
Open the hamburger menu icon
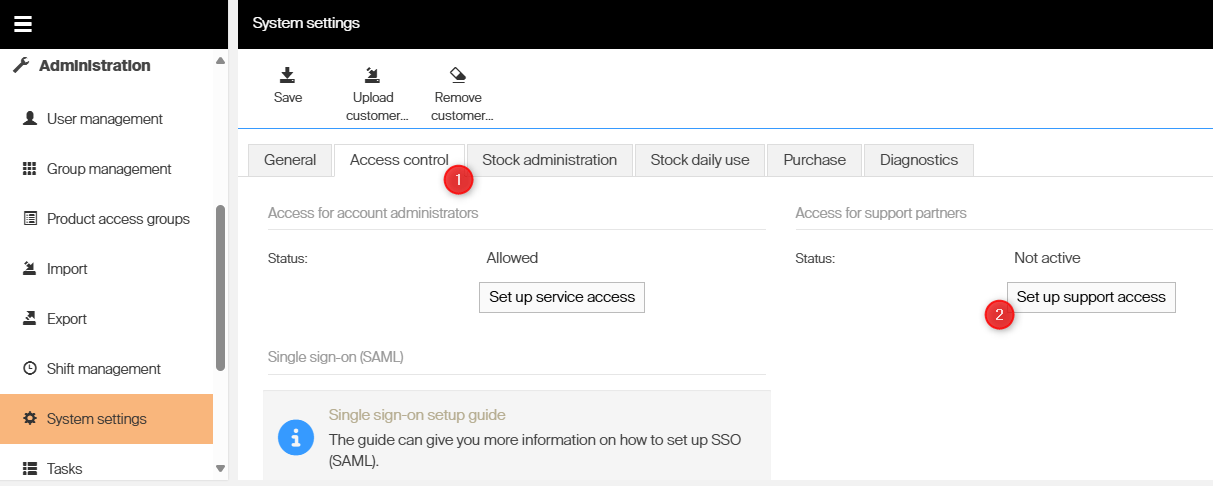(23, 24)
